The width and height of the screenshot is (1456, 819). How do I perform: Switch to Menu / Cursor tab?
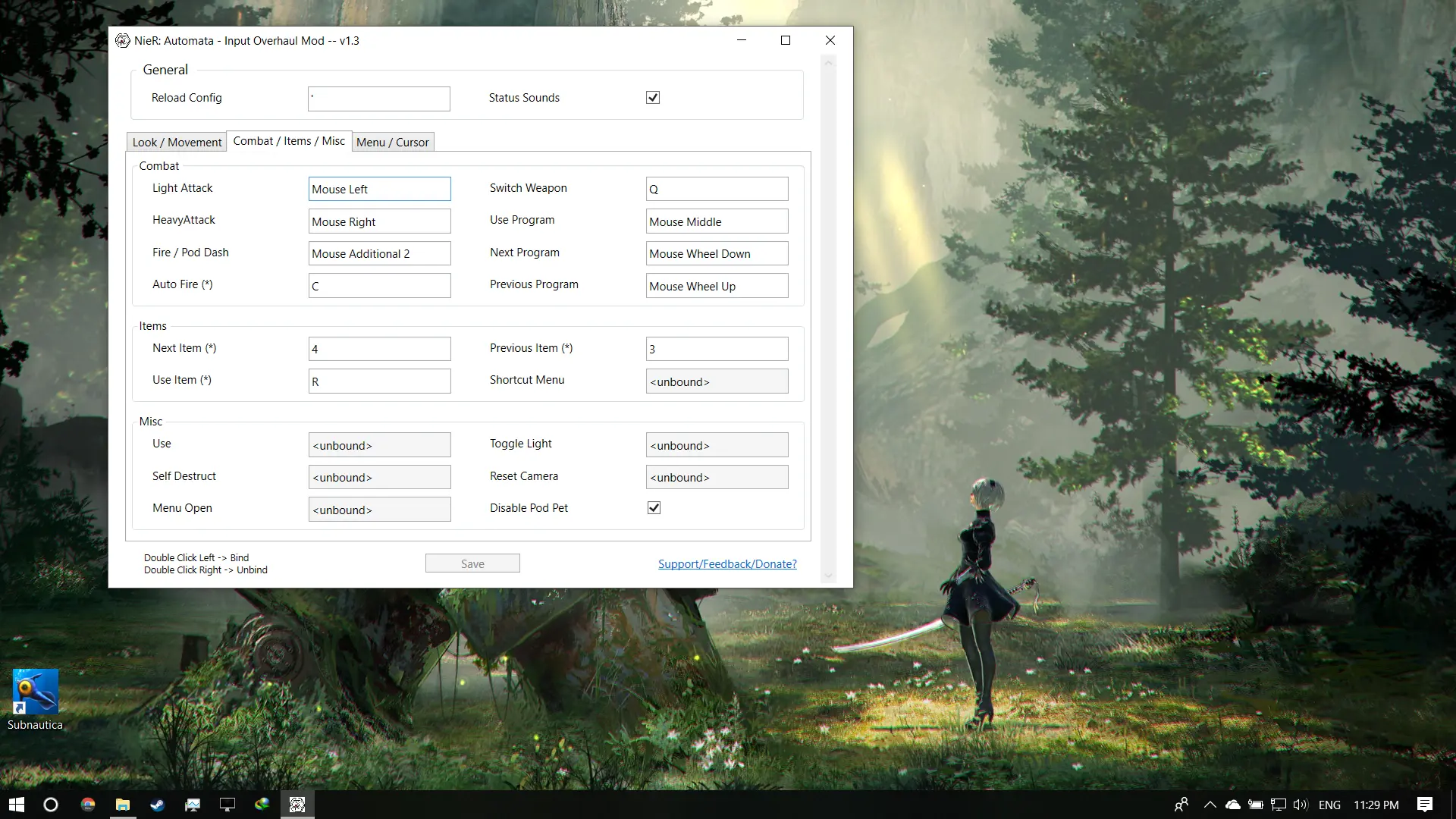[x=393, y=142]
